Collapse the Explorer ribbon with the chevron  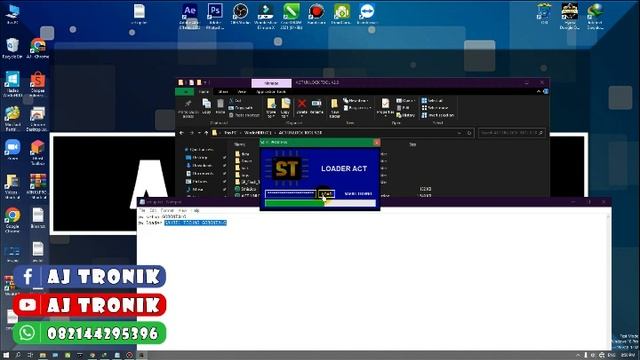(x=538, y=91)
